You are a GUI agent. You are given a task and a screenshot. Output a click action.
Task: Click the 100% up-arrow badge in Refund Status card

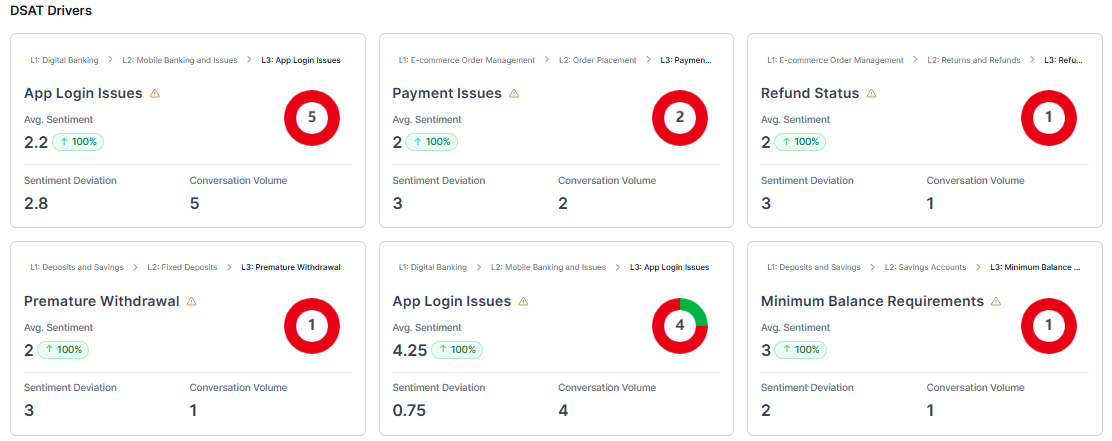tap(799, 142)
